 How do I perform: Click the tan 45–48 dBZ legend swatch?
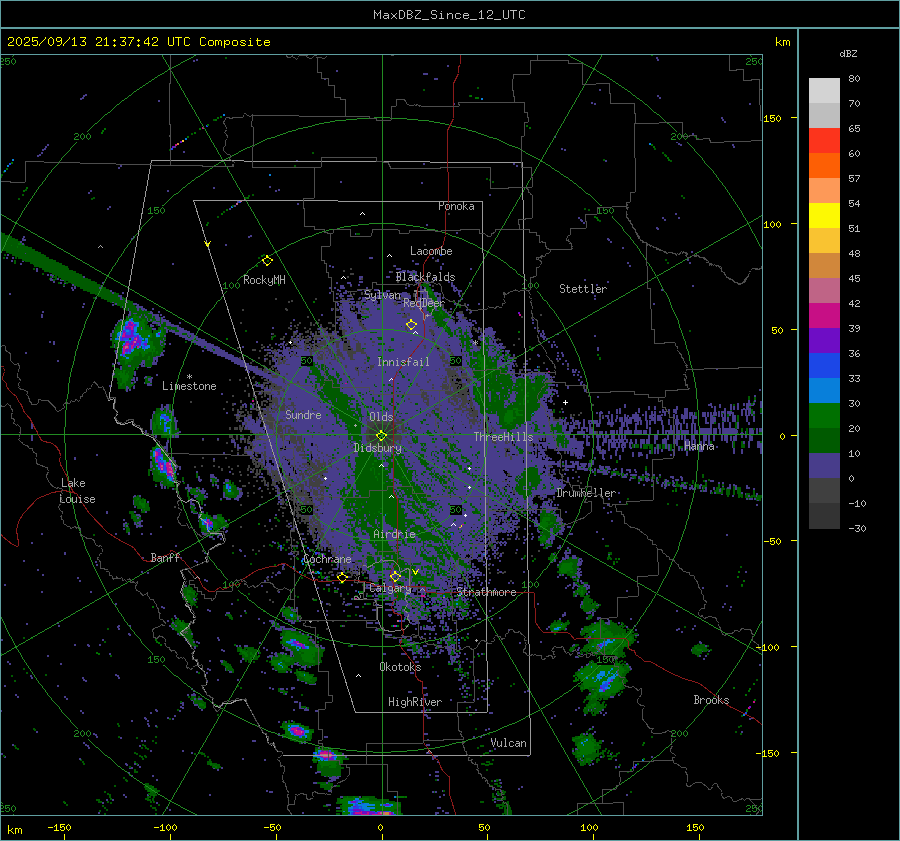click(x=824, y=266)
